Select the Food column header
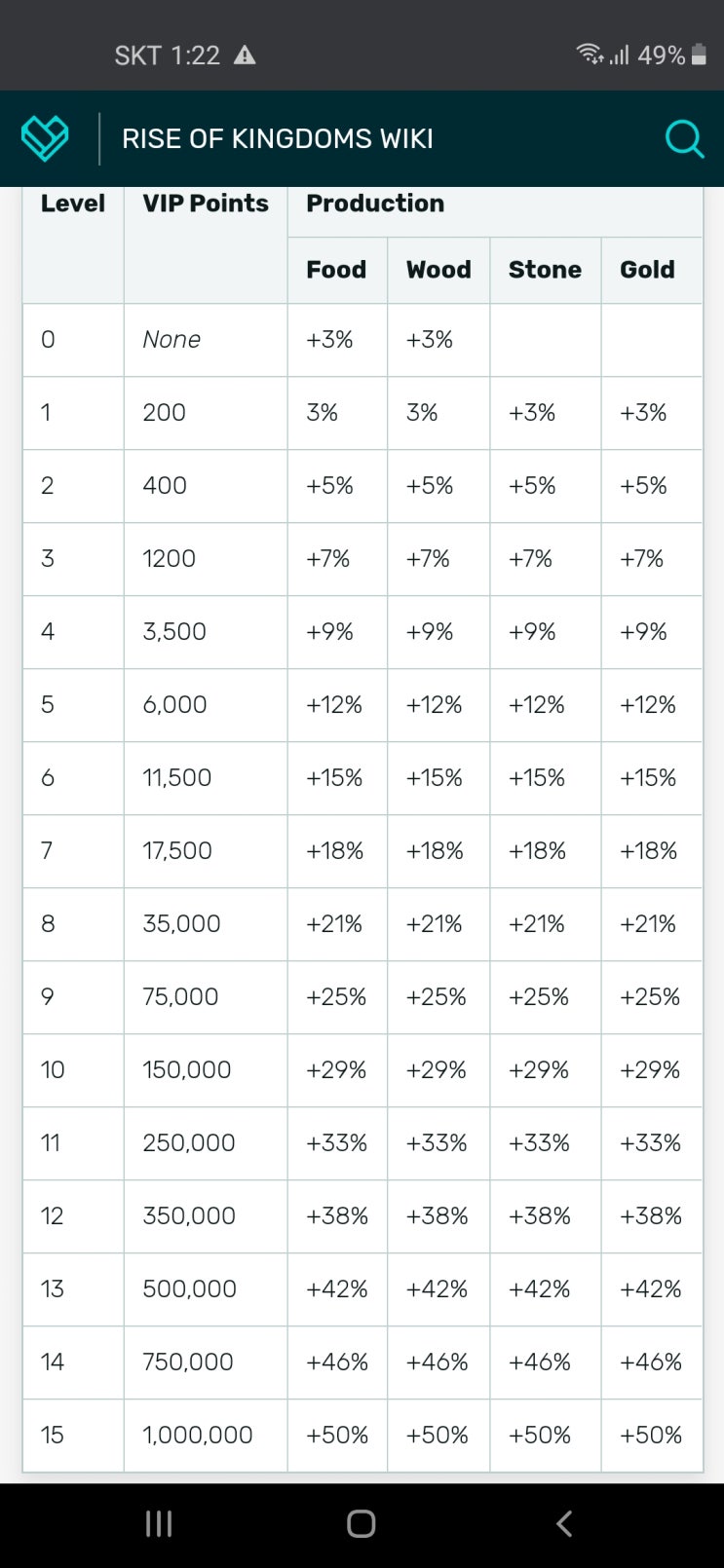Viewport: 724px width, 1568px height. point(336,270)
